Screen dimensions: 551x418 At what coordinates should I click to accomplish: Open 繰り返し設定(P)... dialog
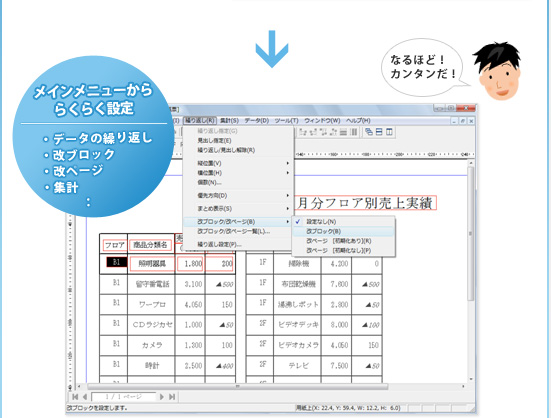[239, 244]
